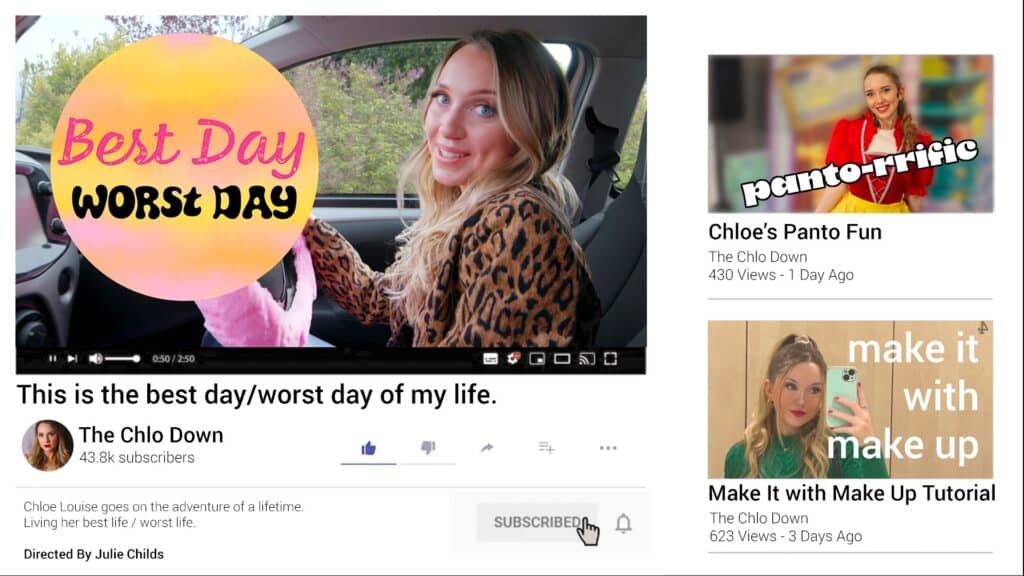Like the video with thumbs up
Screen dimensions: 1024x576
368,448
